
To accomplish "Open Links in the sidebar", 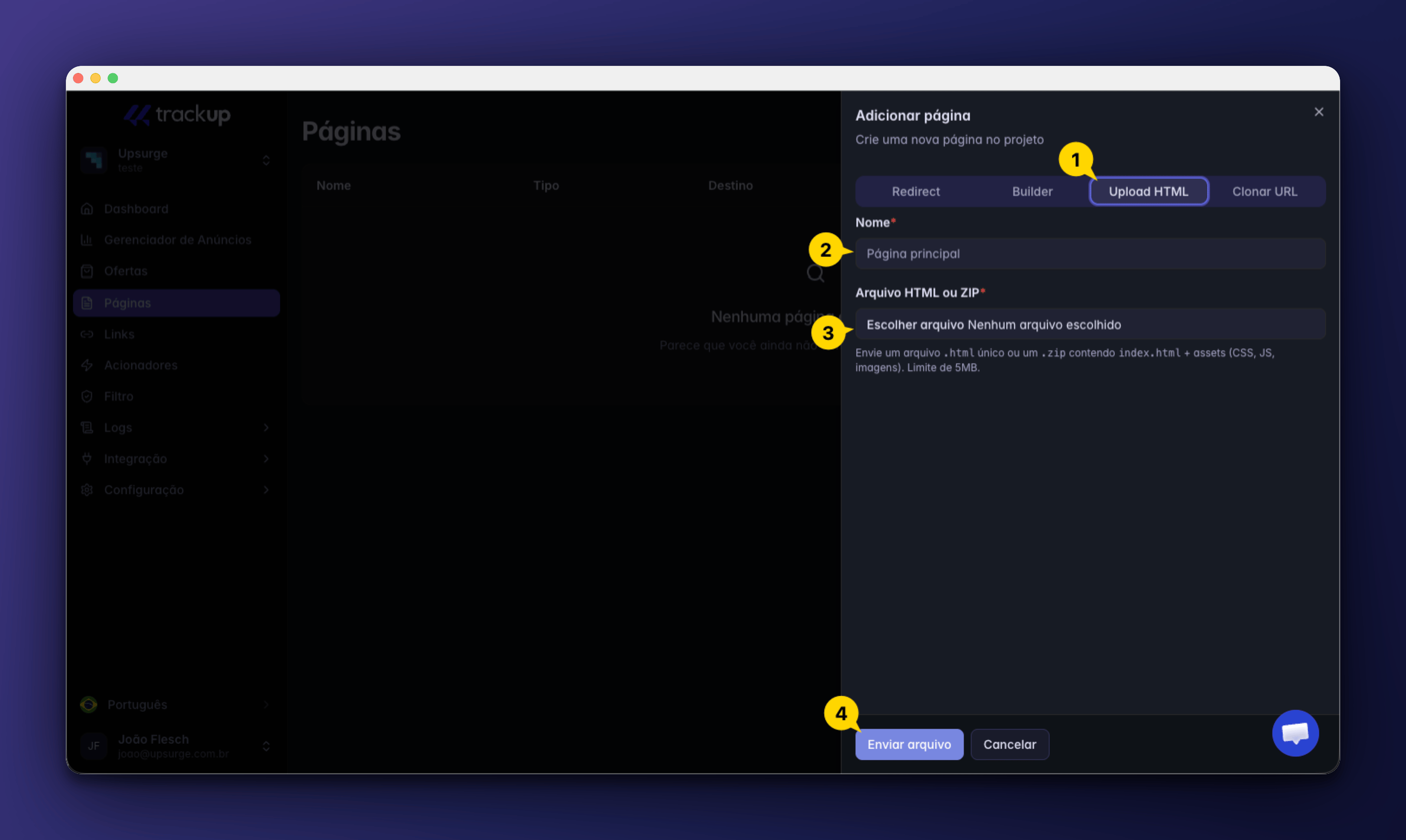I will point(176,334).
